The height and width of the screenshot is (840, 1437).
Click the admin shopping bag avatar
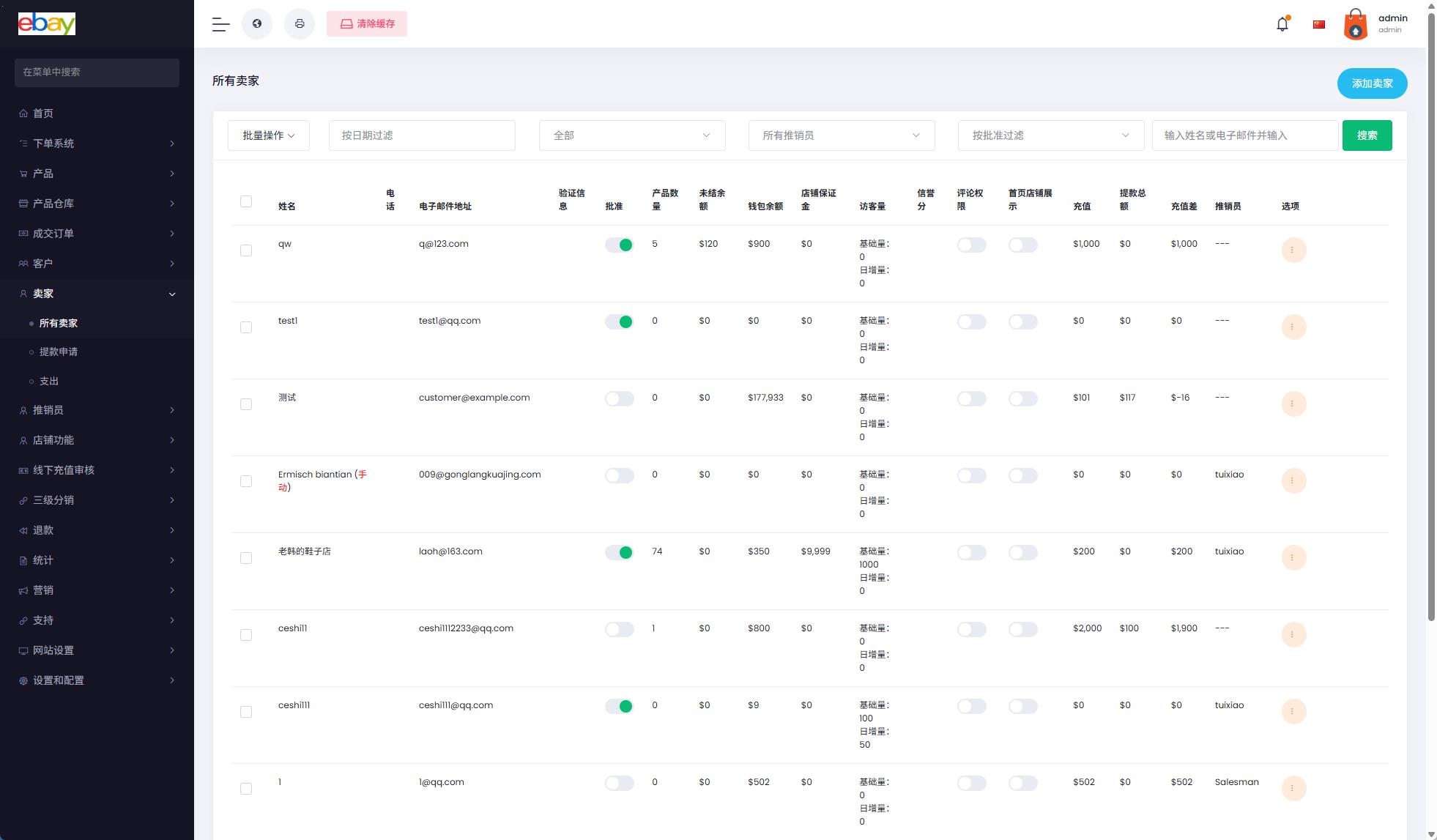1355,24
